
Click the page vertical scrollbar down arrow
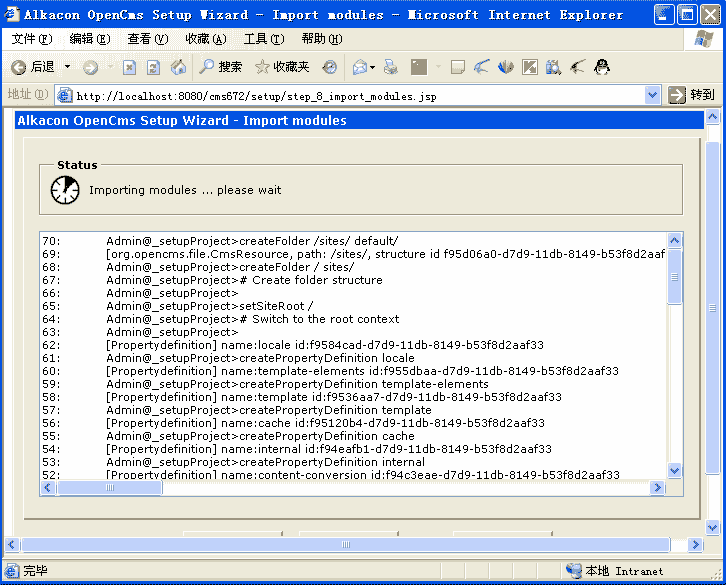[713, 527]
